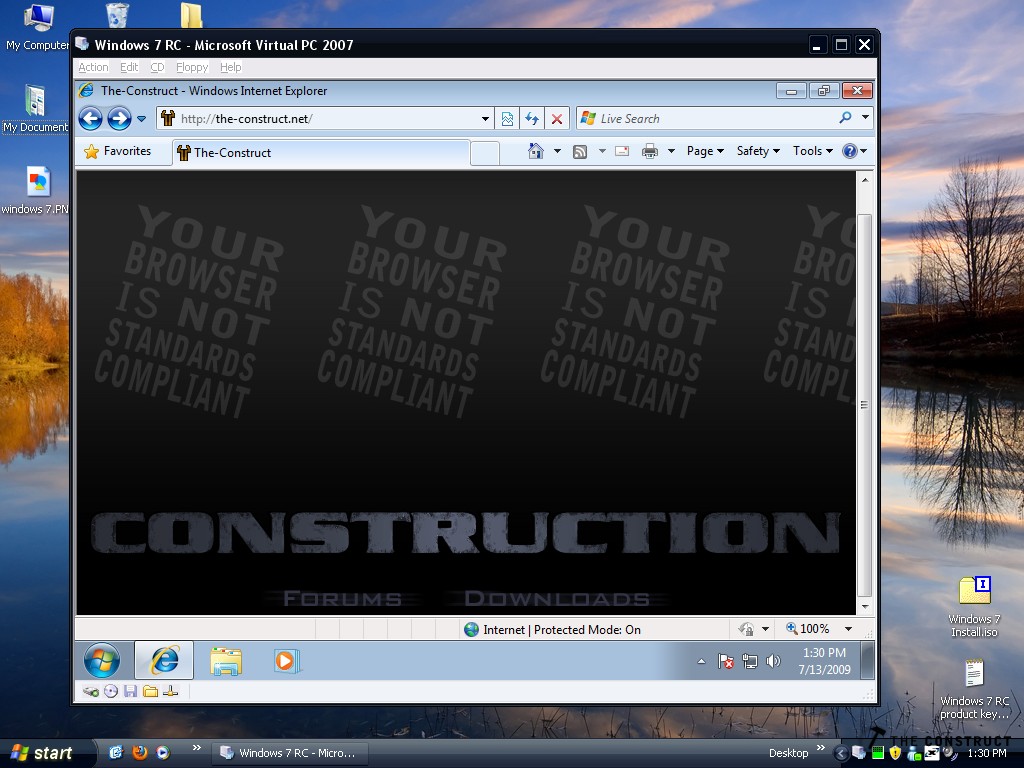Open the Help menu in Virtual PC
The image size is (1024, 768).
click(x=231, y=67)
